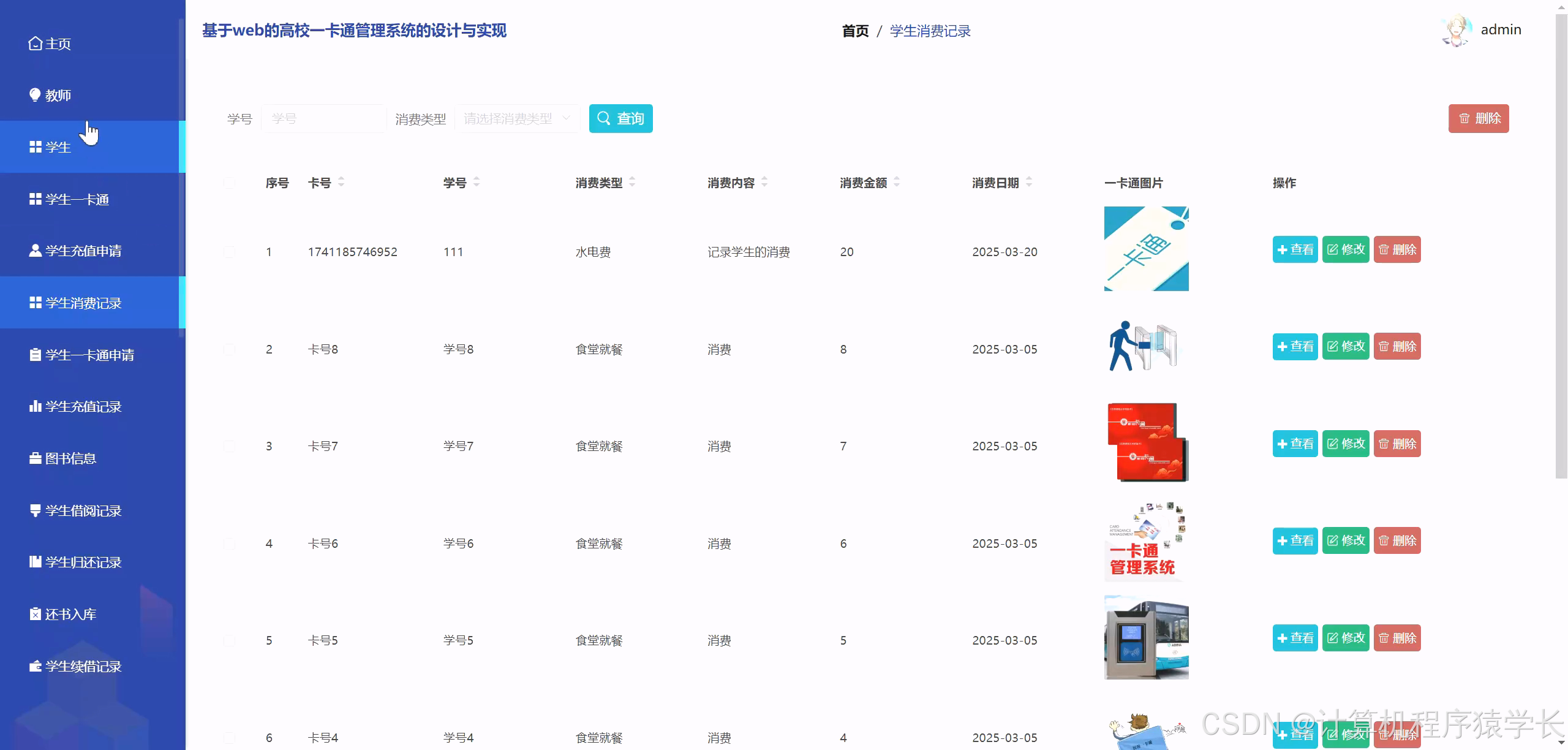The width and height of the screenshot is (1568, 750).
Task: Open the 主页 home icon in sidebar
Action: [x=35, y=44]
